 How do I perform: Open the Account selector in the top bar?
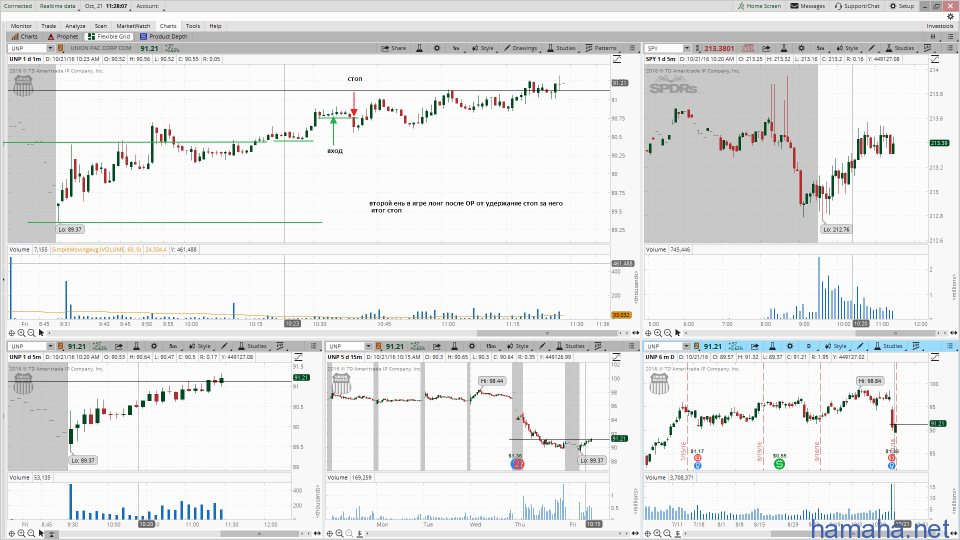(x=148, y=6)
